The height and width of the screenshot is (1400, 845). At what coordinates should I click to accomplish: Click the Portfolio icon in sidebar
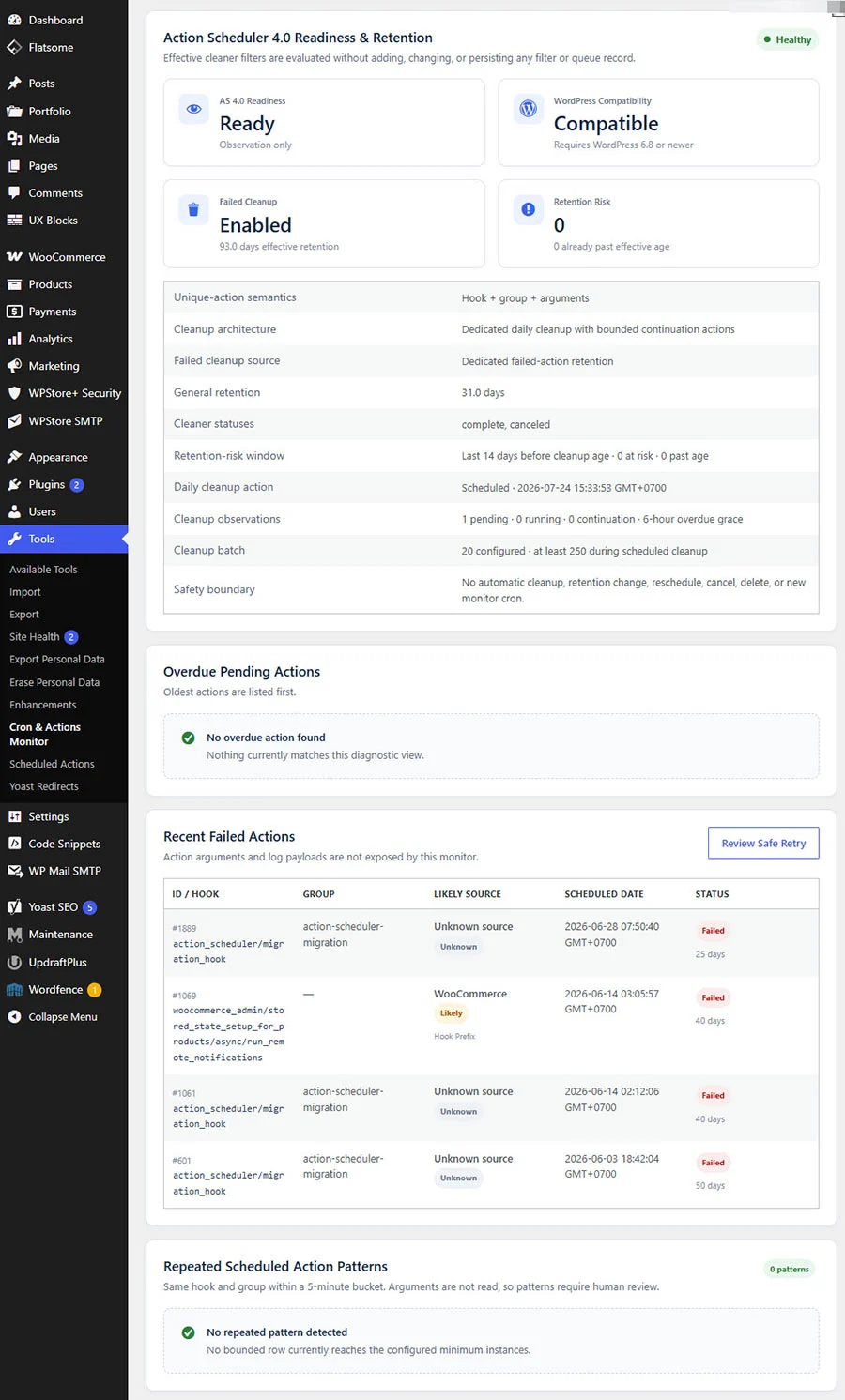click(x=14, y=111)
